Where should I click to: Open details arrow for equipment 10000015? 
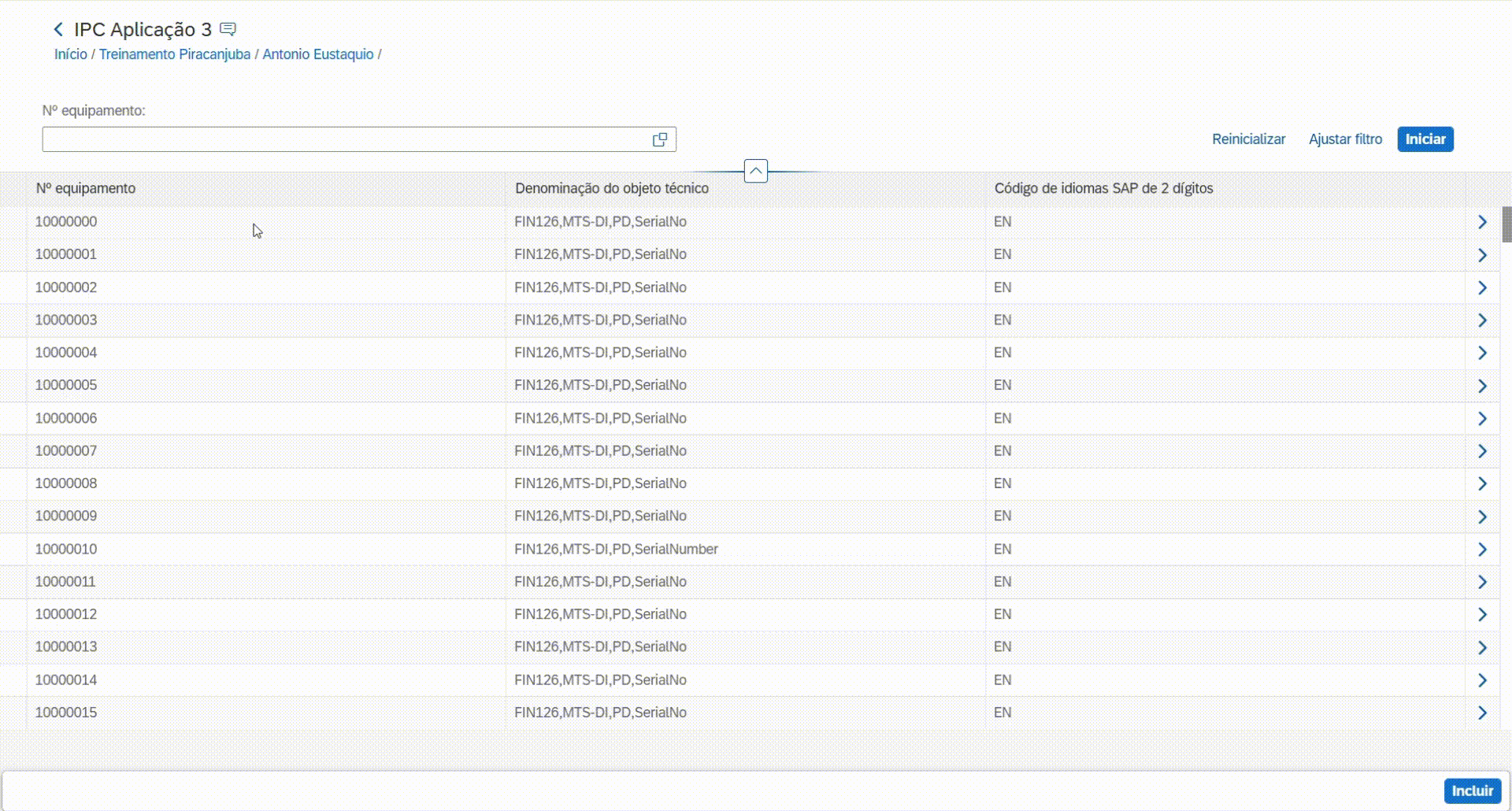click(1482, 713)
